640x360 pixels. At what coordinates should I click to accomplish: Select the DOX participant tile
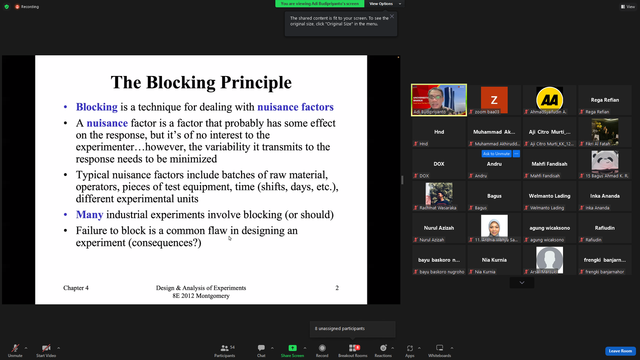click(x=439, y=164)
